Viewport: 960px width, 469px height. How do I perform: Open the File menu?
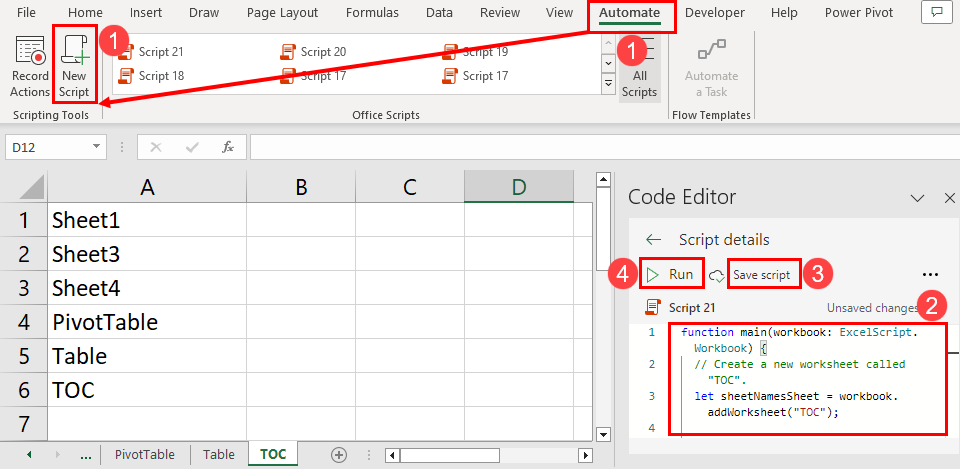point(26,13)
